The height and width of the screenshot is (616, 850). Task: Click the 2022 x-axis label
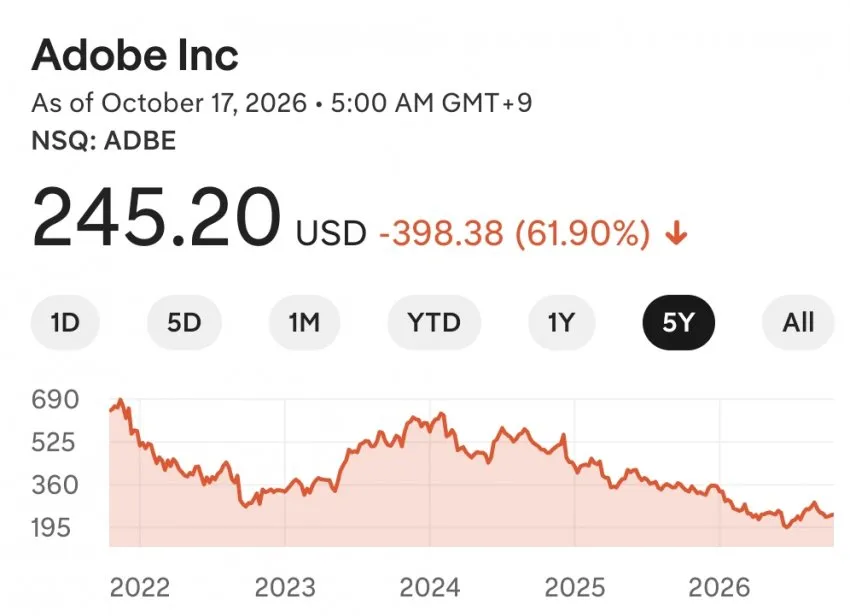(x=139, y=587)
